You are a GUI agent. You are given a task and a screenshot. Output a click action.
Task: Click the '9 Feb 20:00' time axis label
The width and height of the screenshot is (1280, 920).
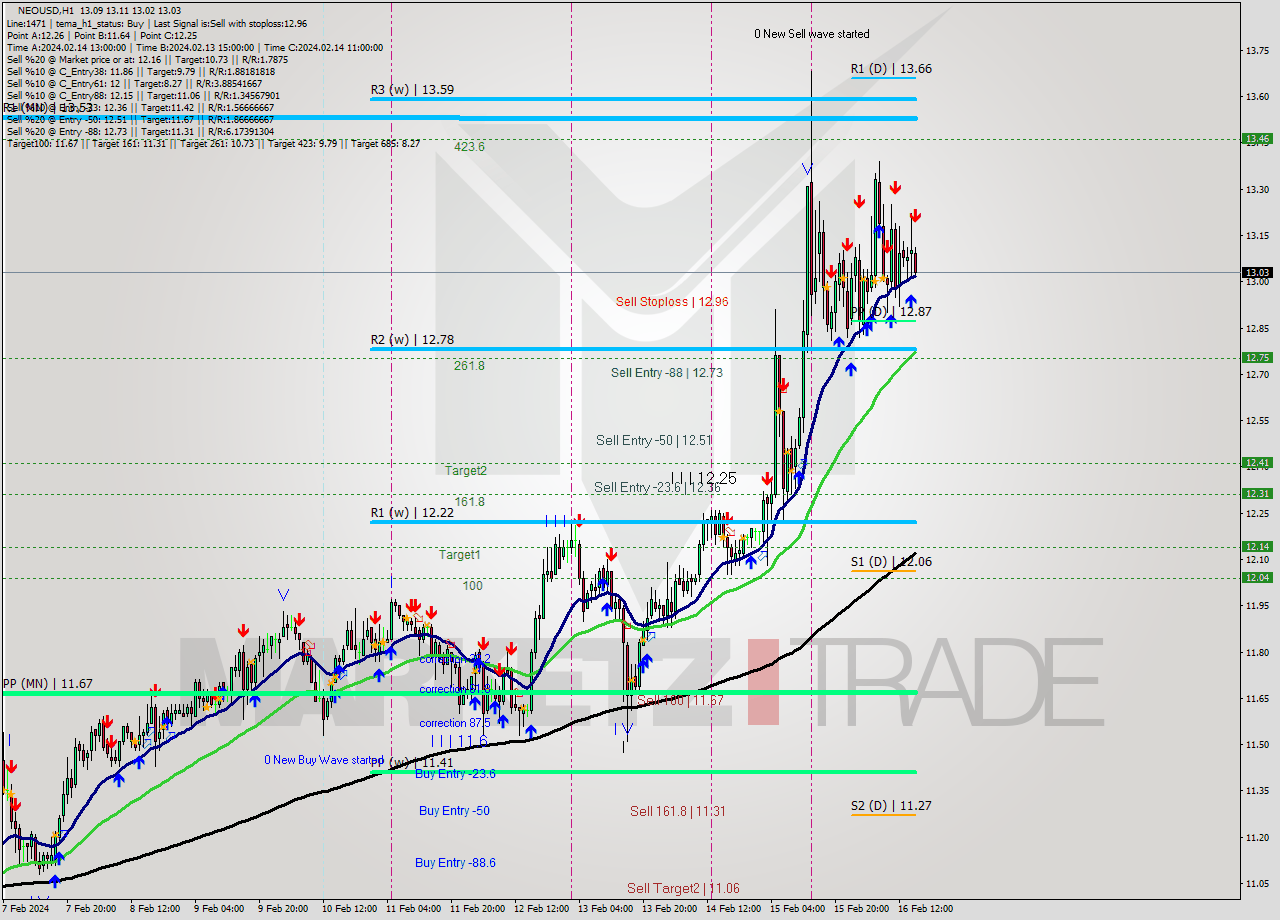pyautogui.click(x=284, y=909)
